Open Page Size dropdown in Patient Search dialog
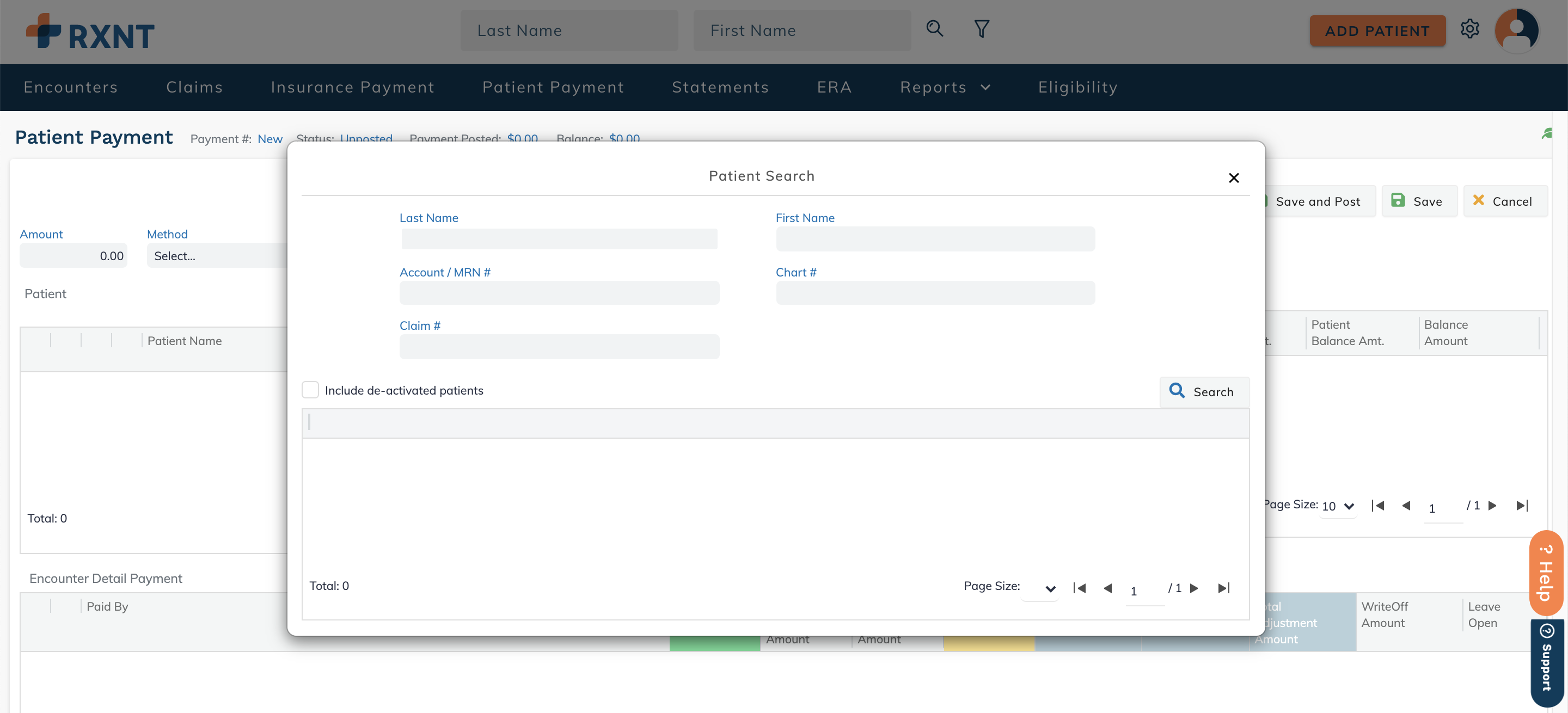Image resolution: width=1568 pixels, height=713 pixels. 1040,588
